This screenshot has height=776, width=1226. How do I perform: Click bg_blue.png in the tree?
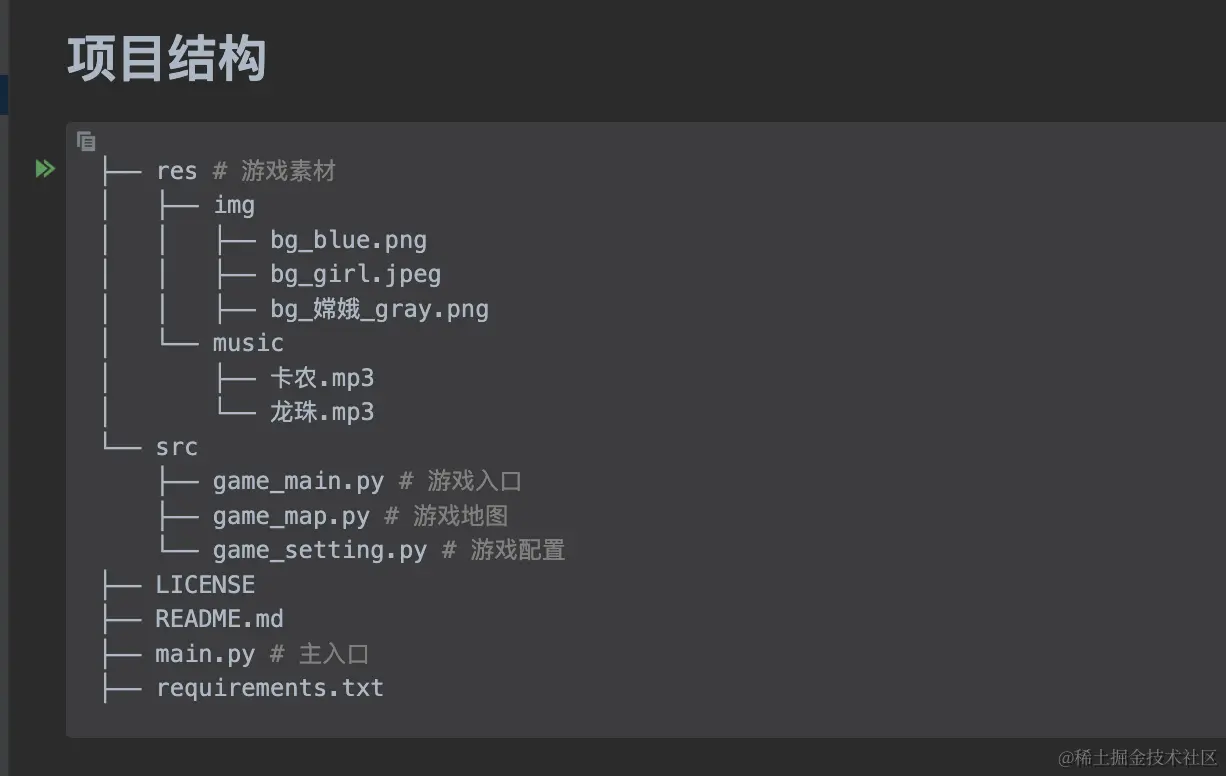point(348,241)
